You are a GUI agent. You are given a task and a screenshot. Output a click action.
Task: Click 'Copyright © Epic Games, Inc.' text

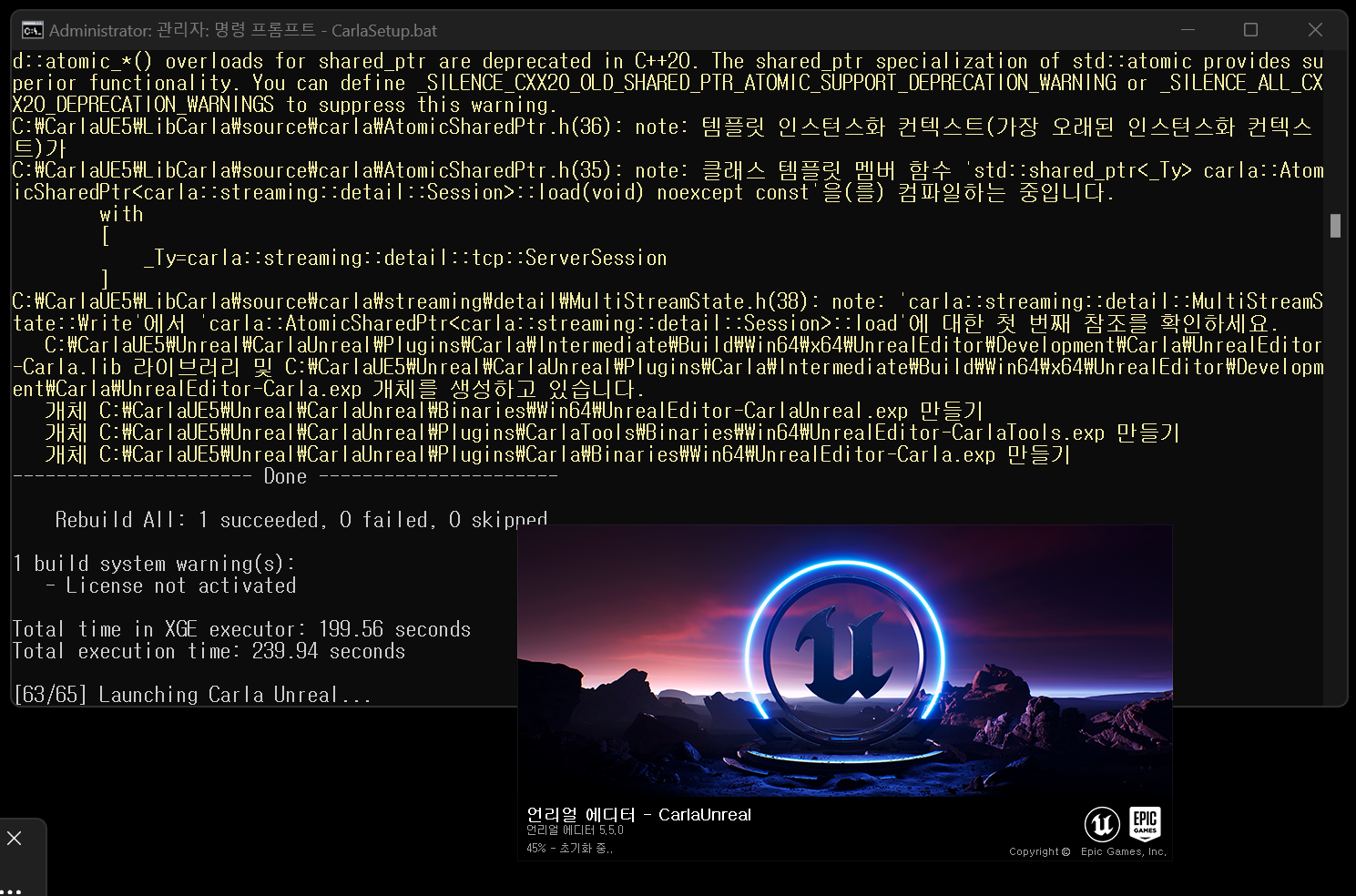(x=1087, y=851)
